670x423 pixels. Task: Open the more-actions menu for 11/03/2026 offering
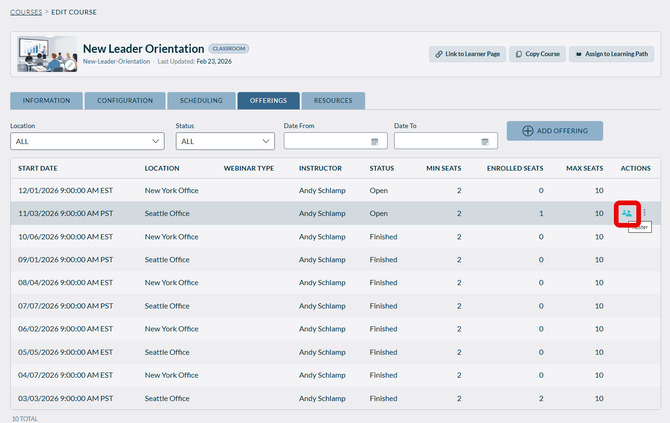pos(644,212)
